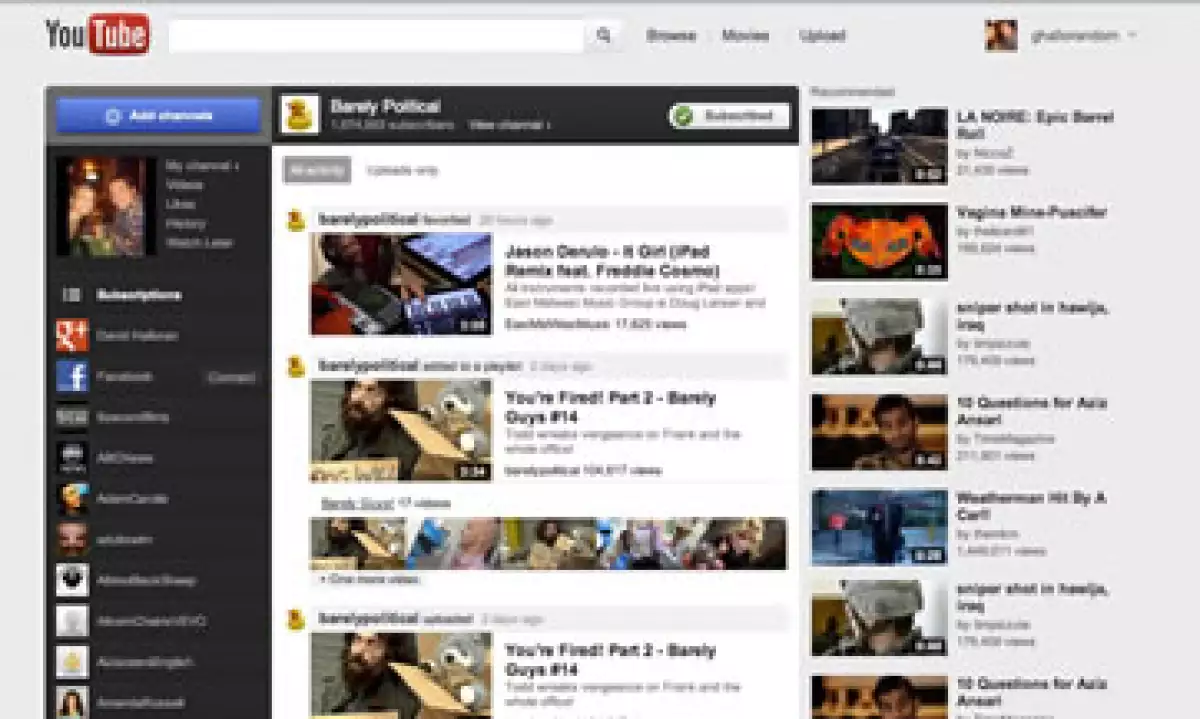The height and width of the screenshot is (719, 1200).
Task: Click the Barely Political duck avatar
Action: (300, 115)
